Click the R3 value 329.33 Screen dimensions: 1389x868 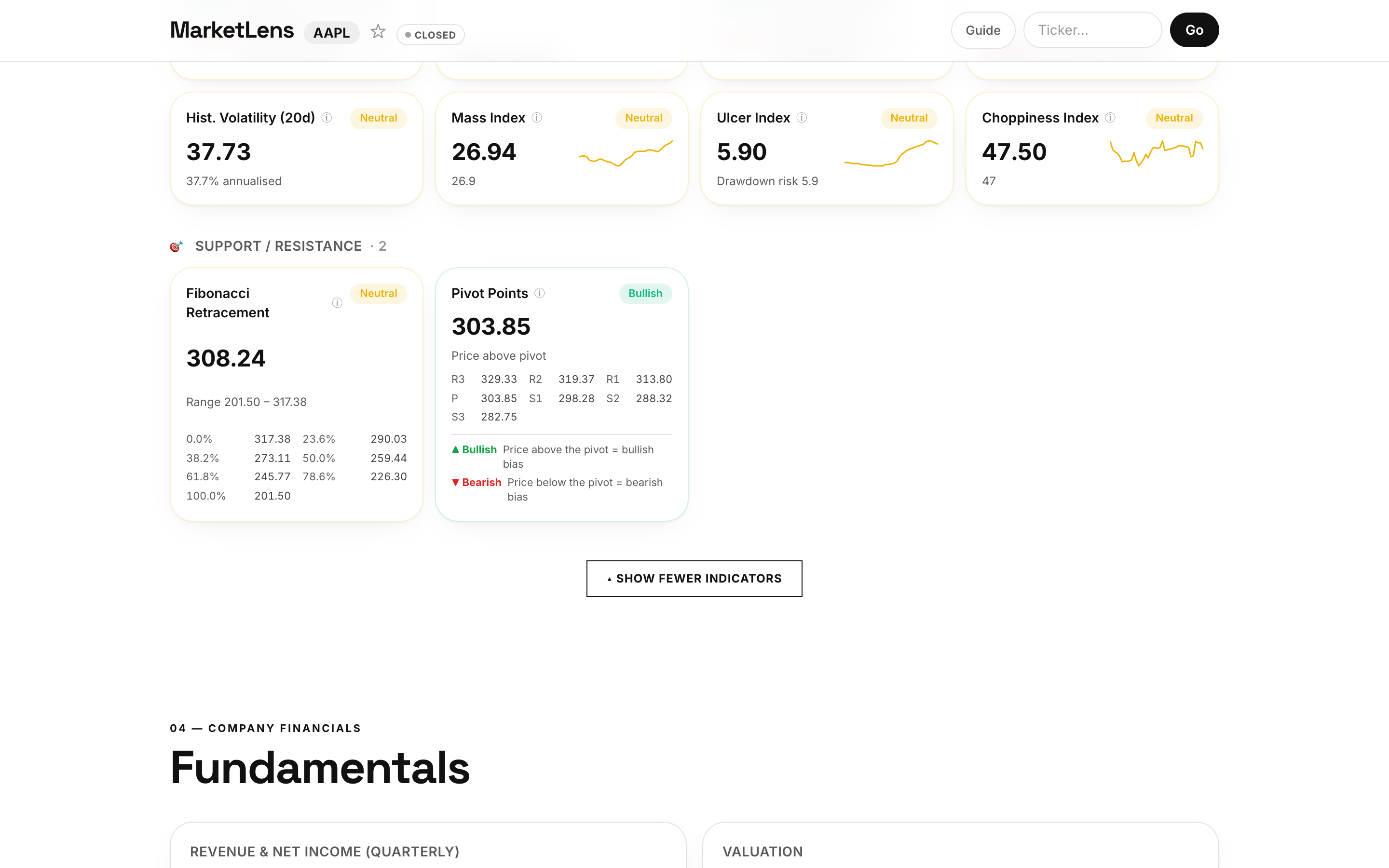[499, 380]
